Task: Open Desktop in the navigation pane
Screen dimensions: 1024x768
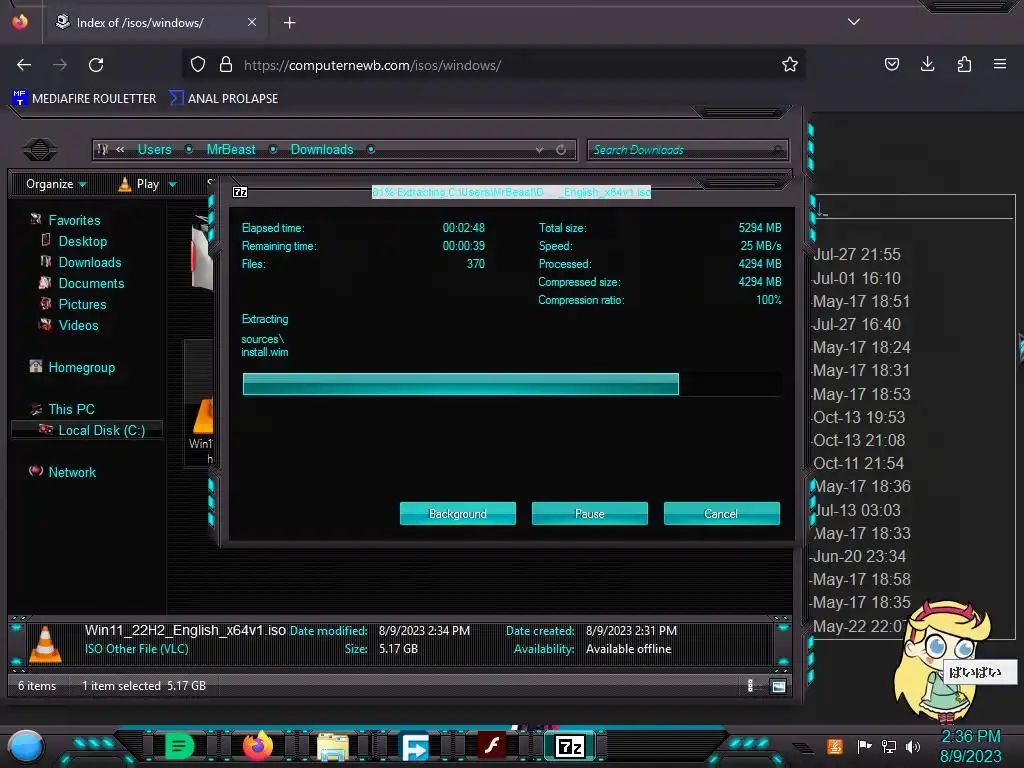Action: [x=82, y=241]
